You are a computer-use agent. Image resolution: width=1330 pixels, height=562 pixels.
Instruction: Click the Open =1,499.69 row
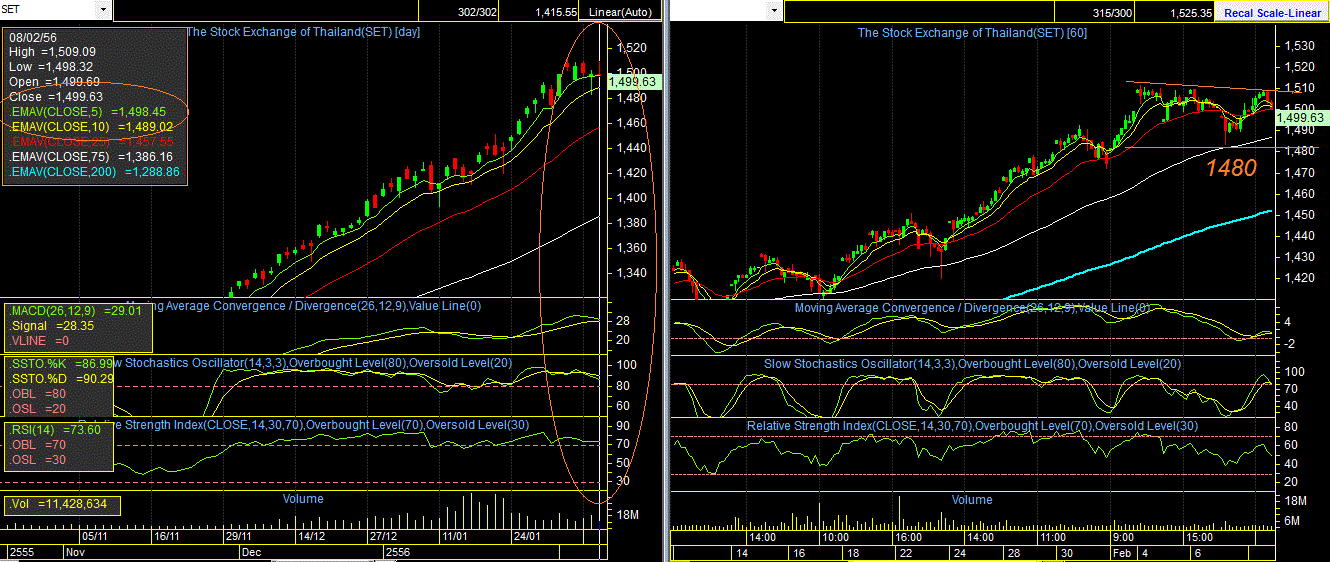54,81
